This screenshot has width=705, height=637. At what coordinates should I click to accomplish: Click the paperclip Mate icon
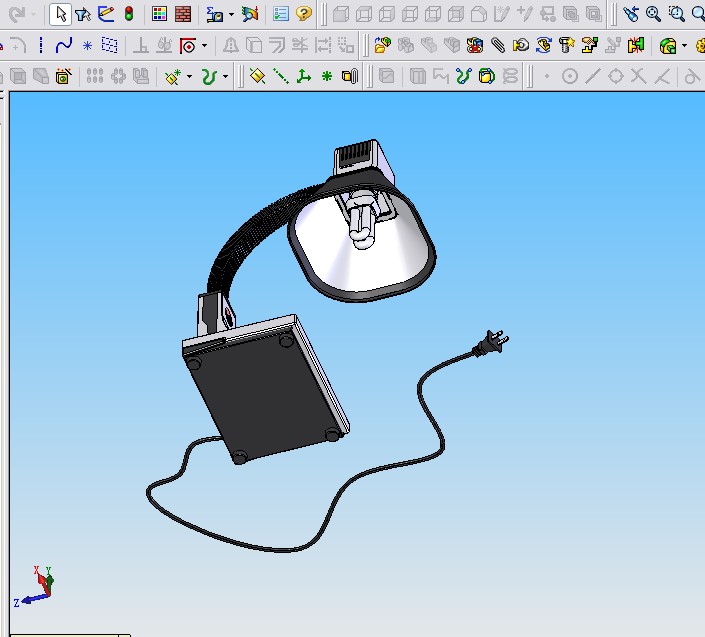point(498,45)
